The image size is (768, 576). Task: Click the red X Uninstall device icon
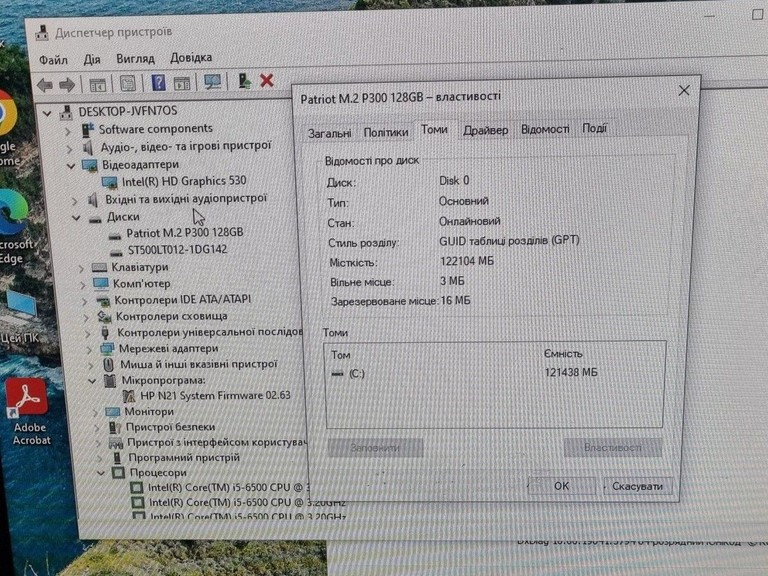pyautogui.click(x=267, y=80)
